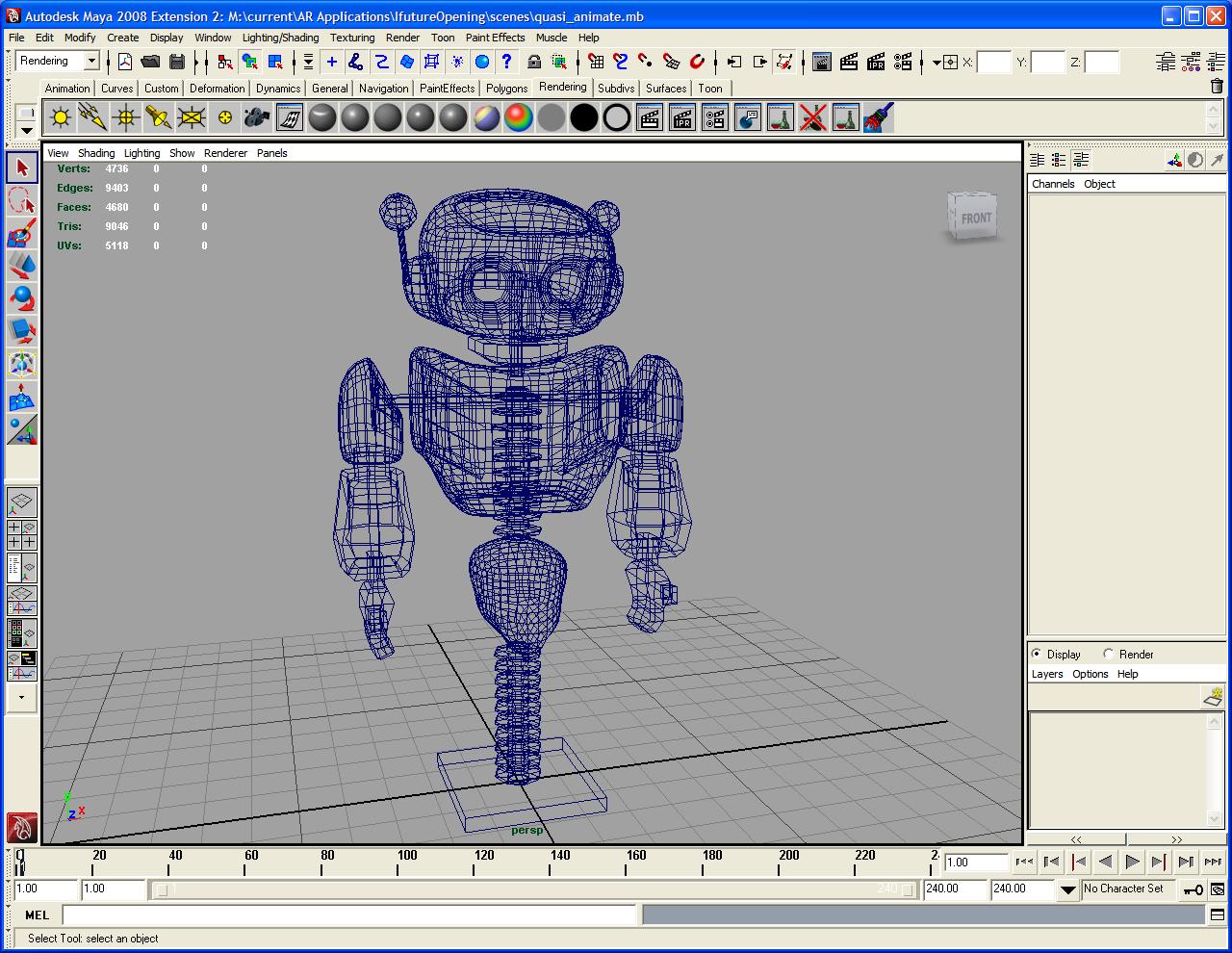The height and width of the screenshot is (953, 1232).
Task: Click the FRONT view cube
Action: point(972,217)
